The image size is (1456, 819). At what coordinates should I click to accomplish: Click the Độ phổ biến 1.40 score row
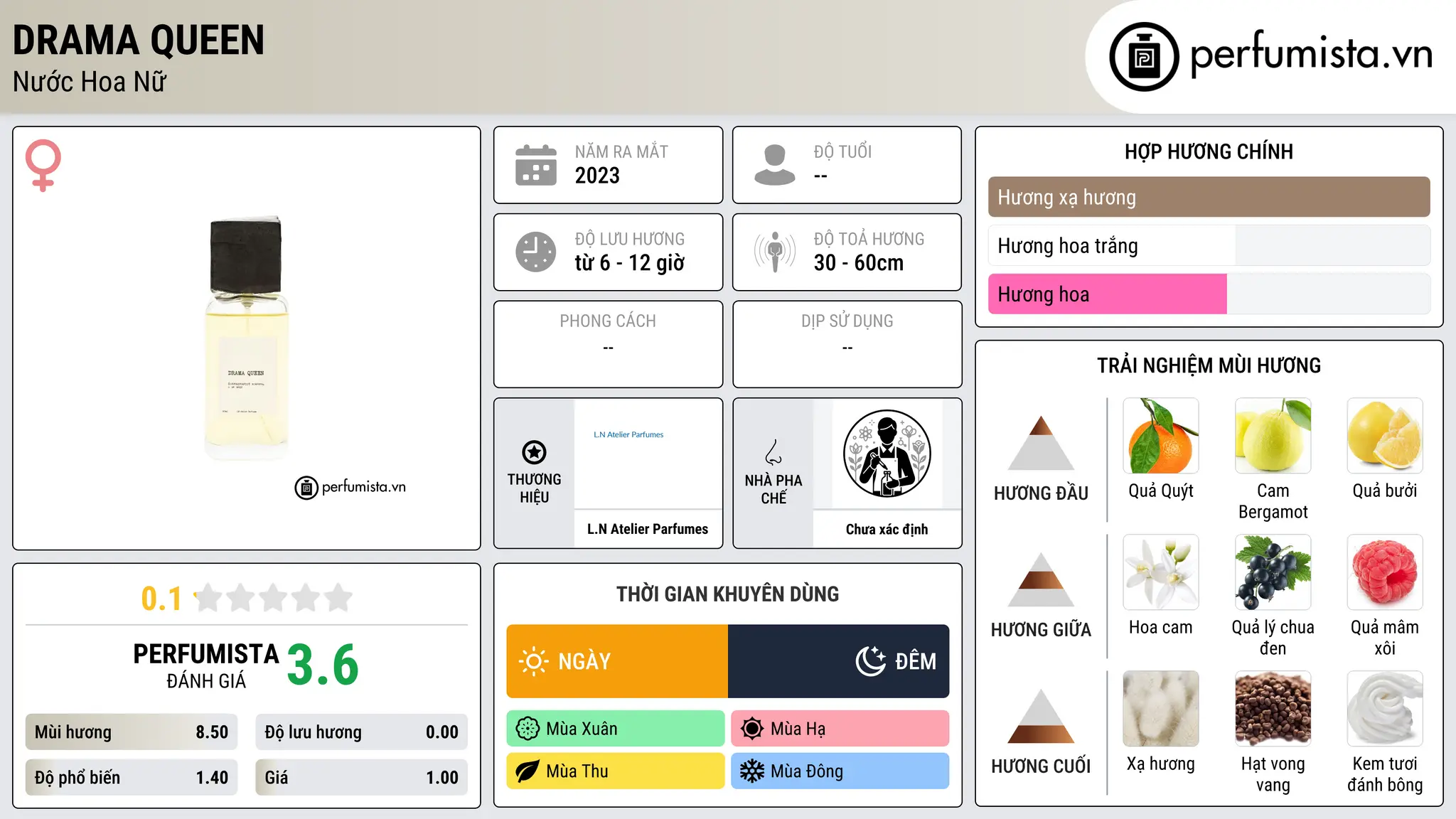click(x=132, y=778)
